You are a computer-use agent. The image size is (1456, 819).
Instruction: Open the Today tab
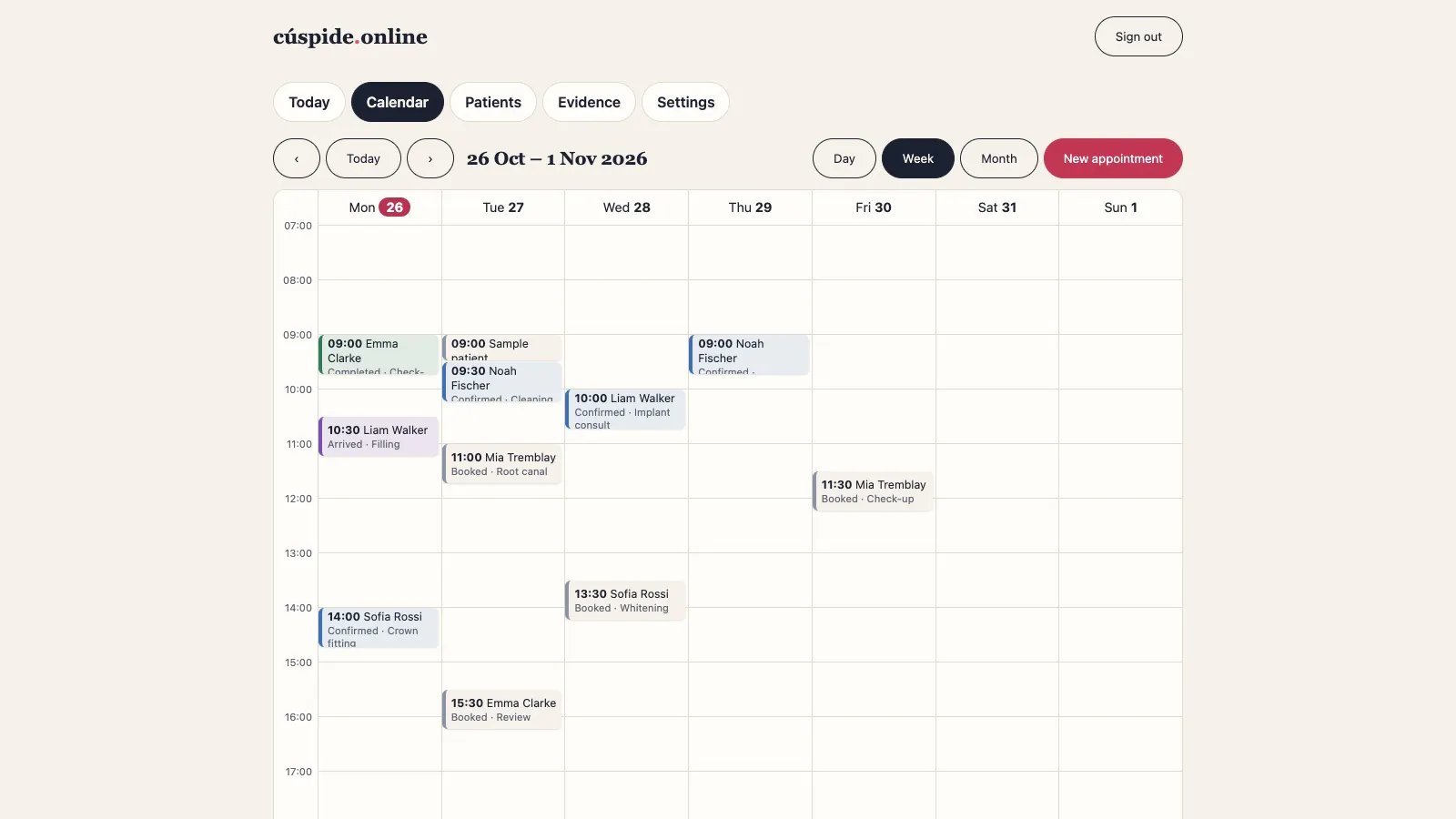pos(309,102)
